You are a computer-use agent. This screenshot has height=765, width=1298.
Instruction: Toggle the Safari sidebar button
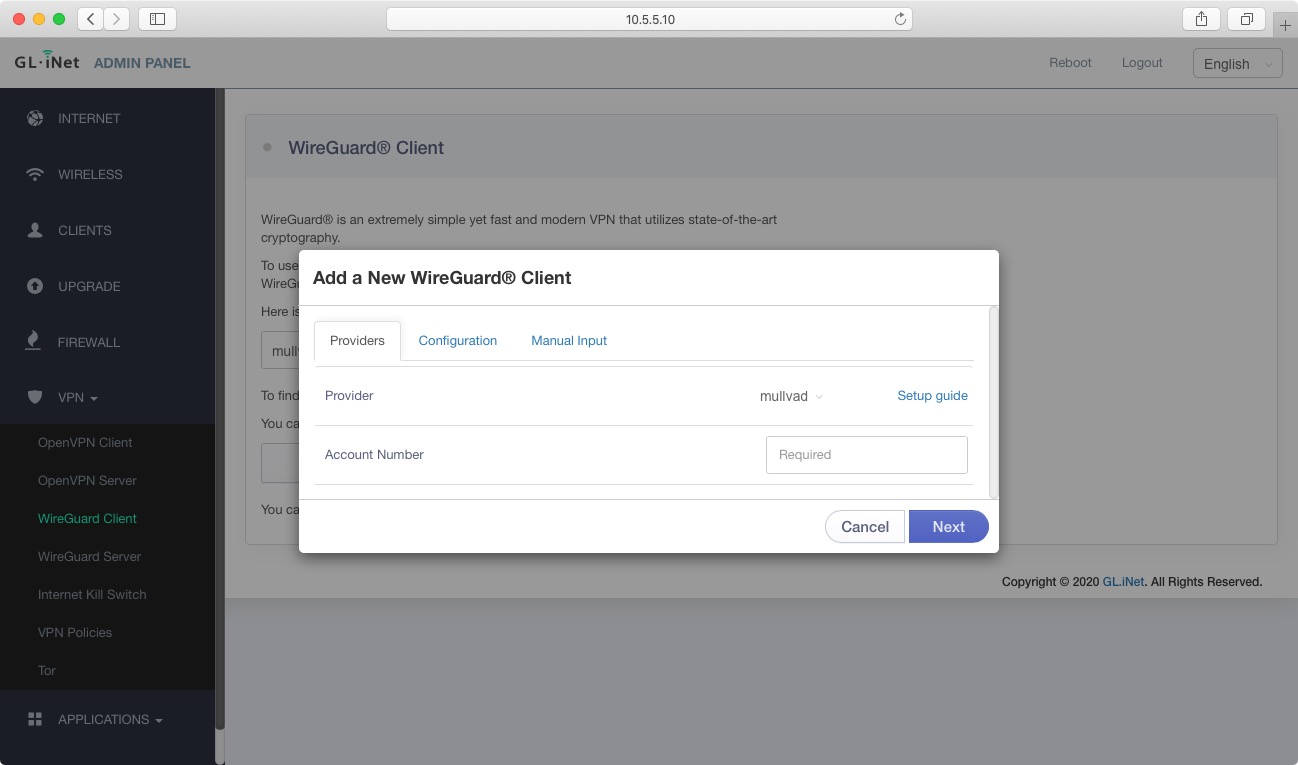point(157,18)
